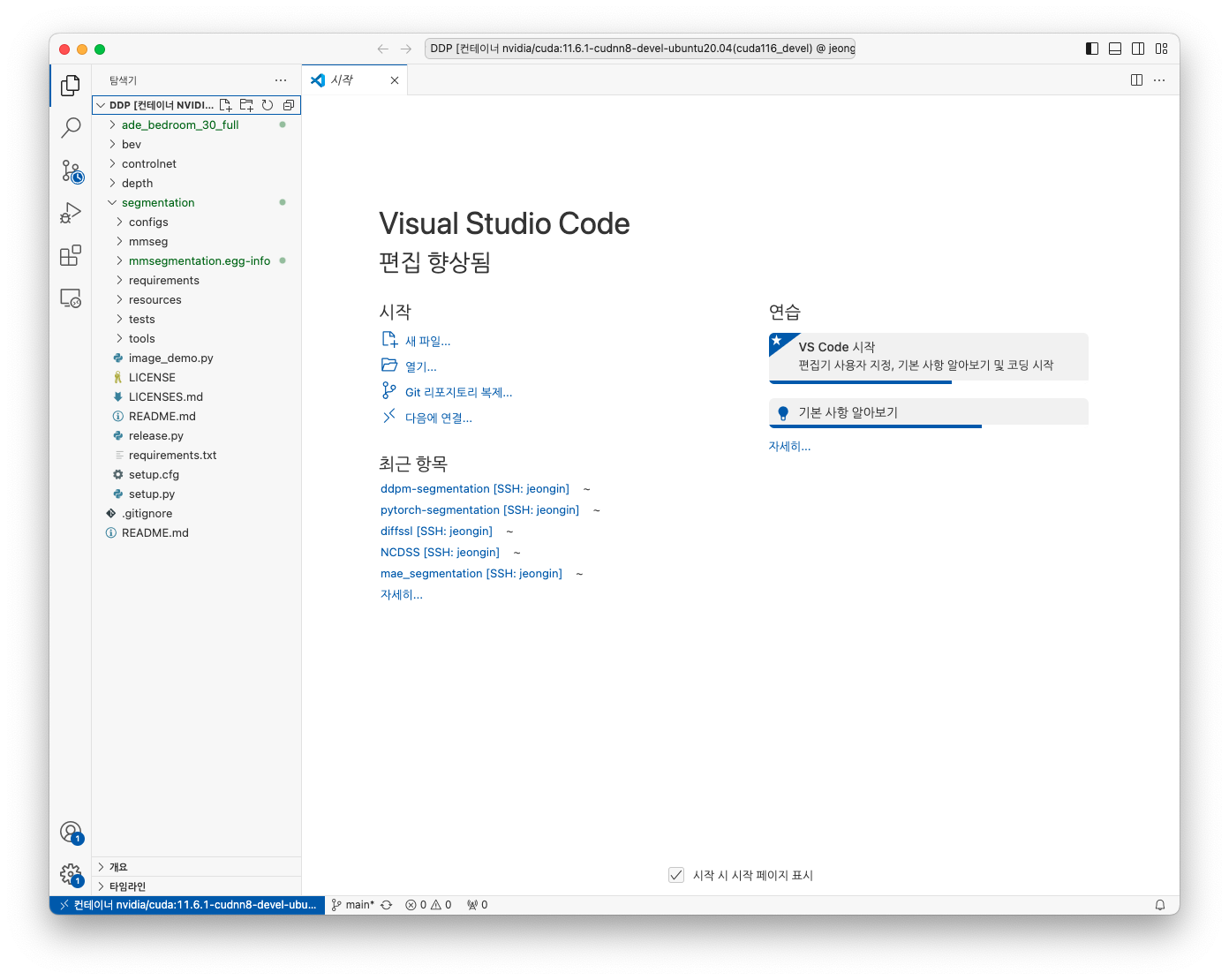Expand the tools folder

coord(196,338)
